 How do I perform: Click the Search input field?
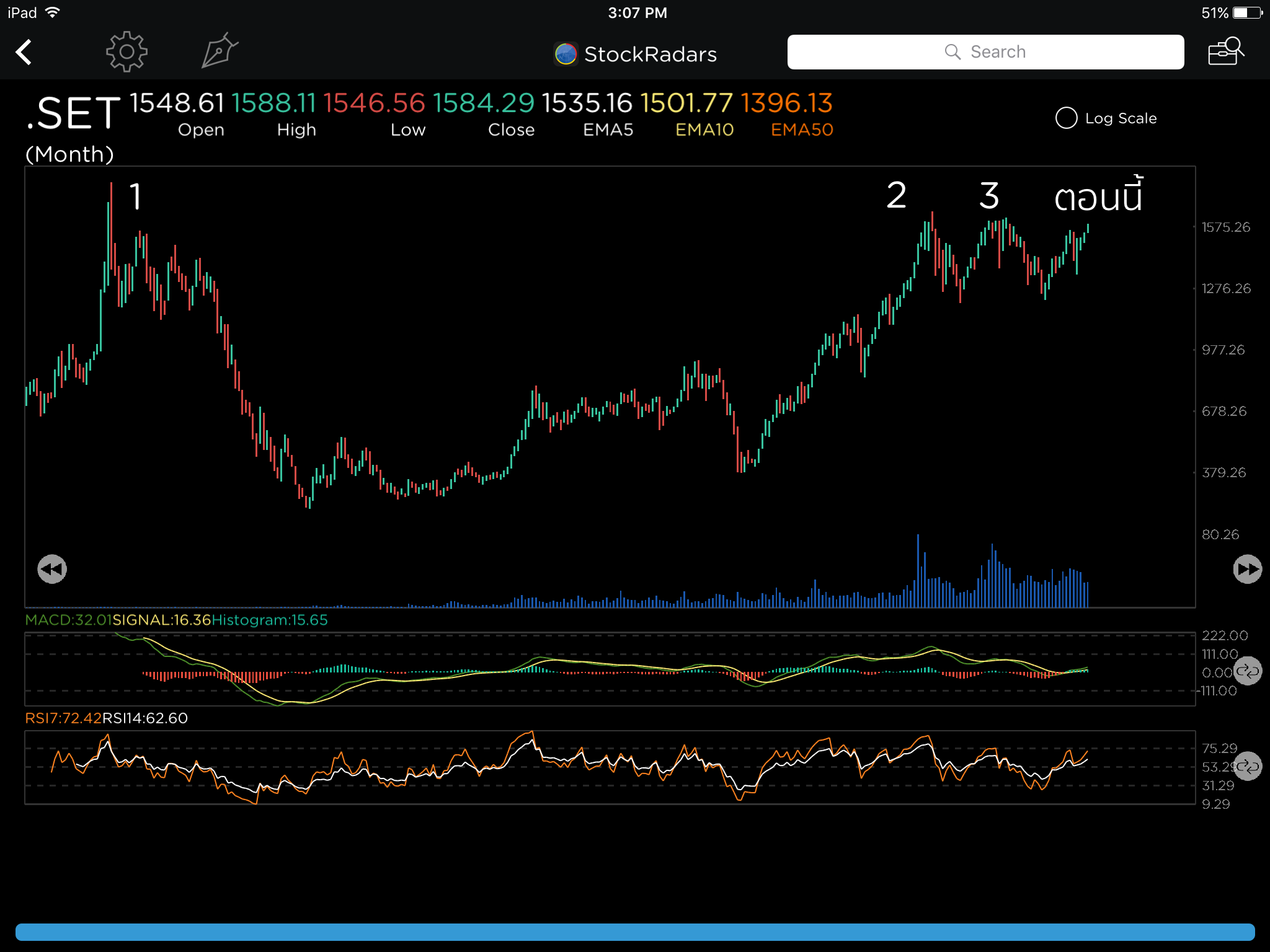tap(985, 52)
